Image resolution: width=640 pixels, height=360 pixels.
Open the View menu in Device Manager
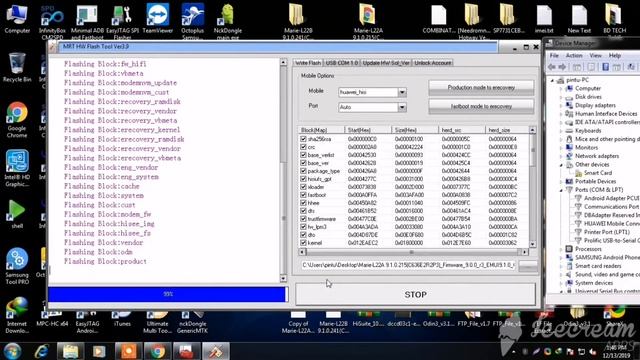[595, 55]
